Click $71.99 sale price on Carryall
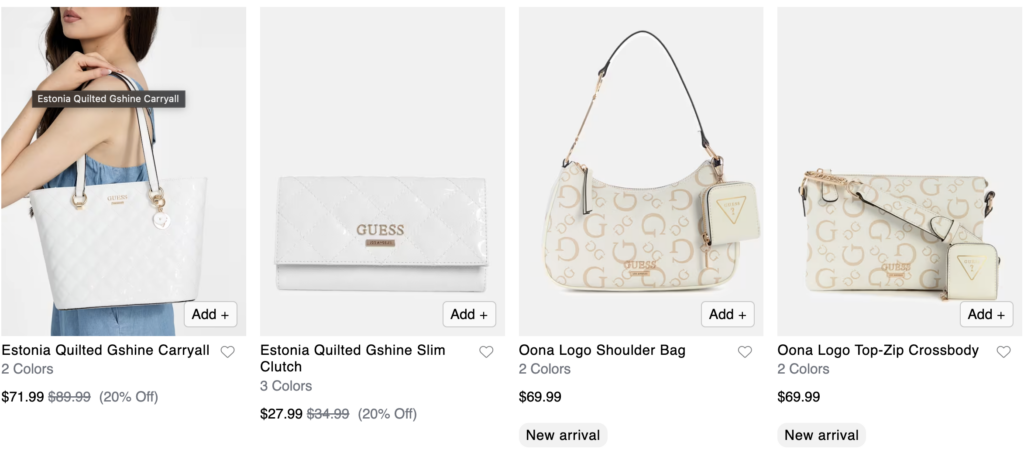 click(23, 396)
